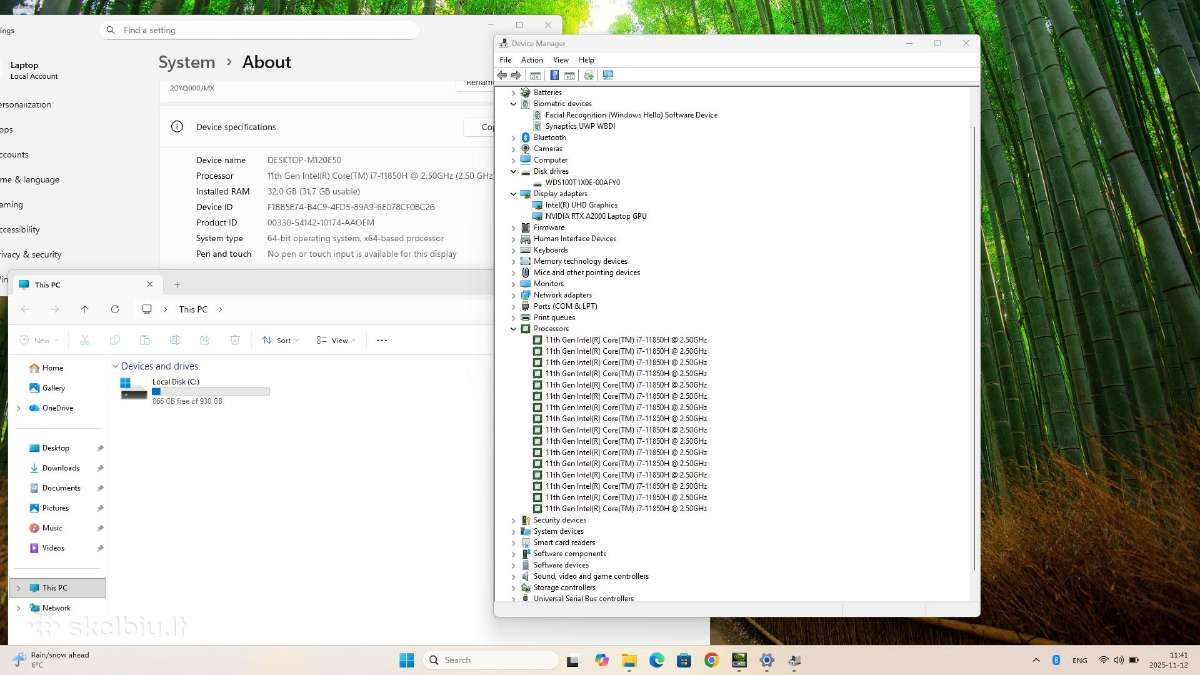
Task: Click the blue Help icon in Device Manager toolbar
Action: point(554,75)
